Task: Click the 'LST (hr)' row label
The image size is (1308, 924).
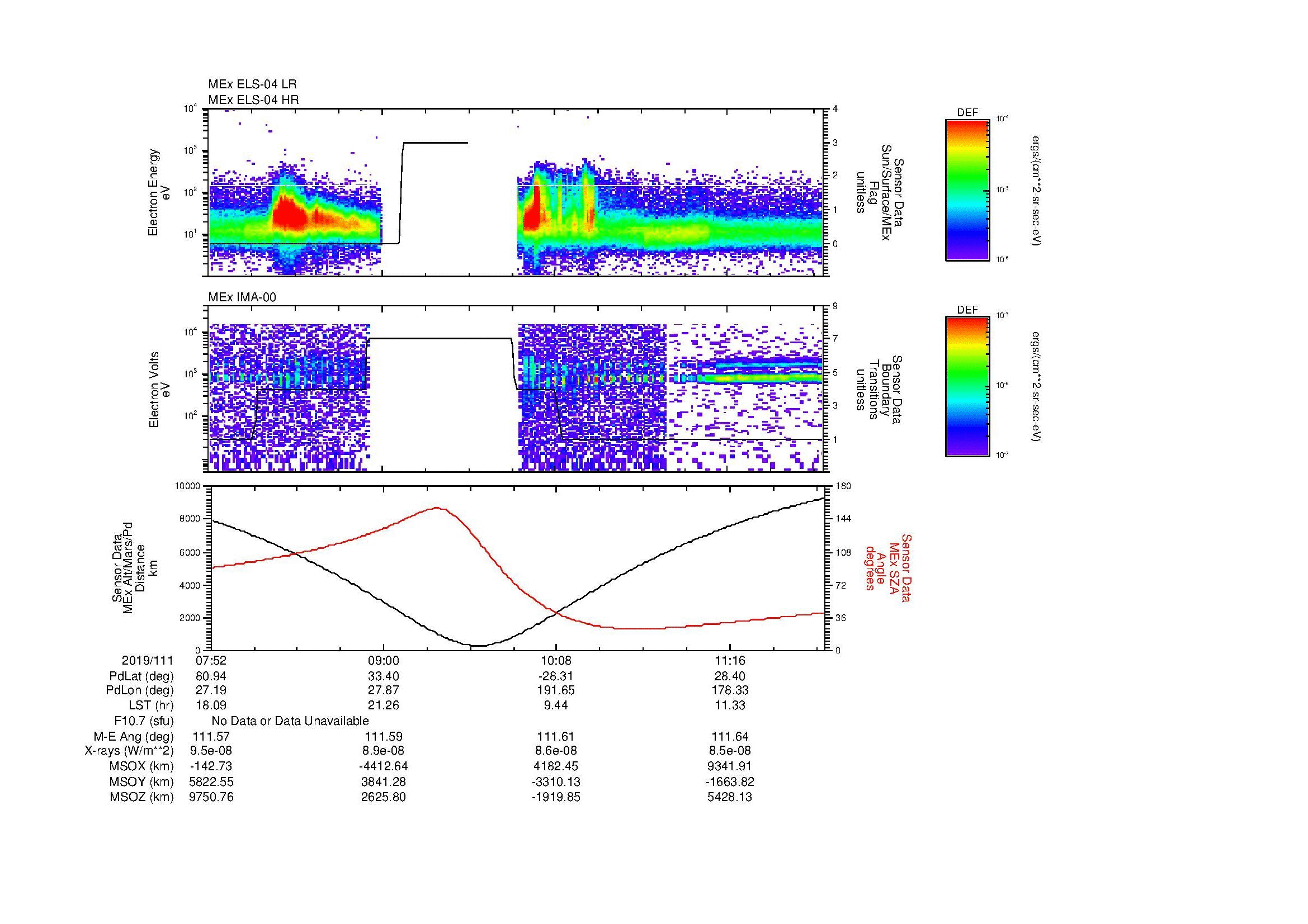Action: (150, 705)
